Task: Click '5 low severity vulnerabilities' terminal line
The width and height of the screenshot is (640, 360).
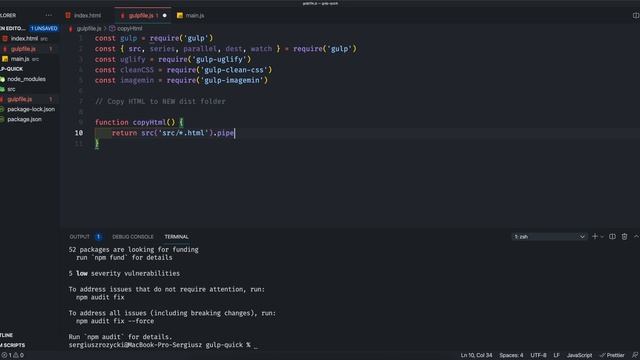Action: [x=124, y=273]
